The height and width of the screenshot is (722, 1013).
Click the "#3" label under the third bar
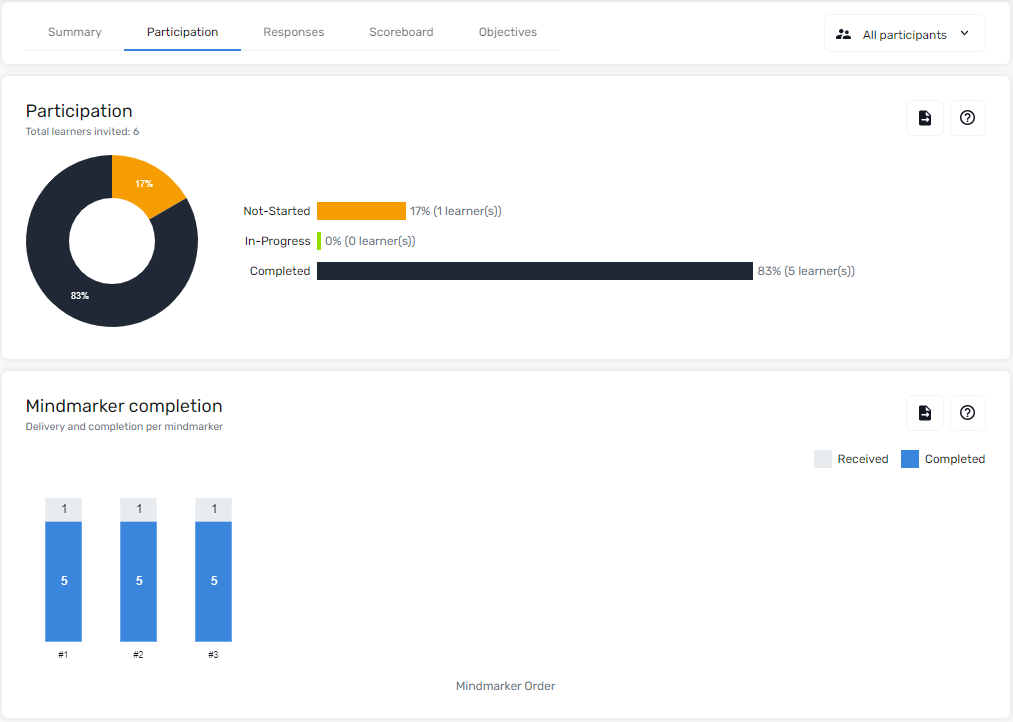click(213, 655)
